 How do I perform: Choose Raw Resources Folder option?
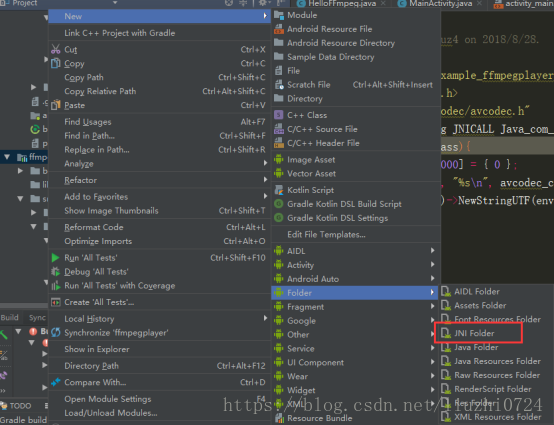497,375
